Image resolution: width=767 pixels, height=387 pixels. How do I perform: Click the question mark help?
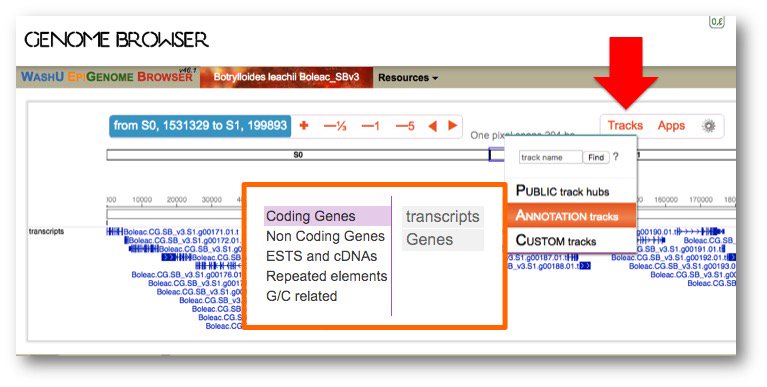point(615,157)
